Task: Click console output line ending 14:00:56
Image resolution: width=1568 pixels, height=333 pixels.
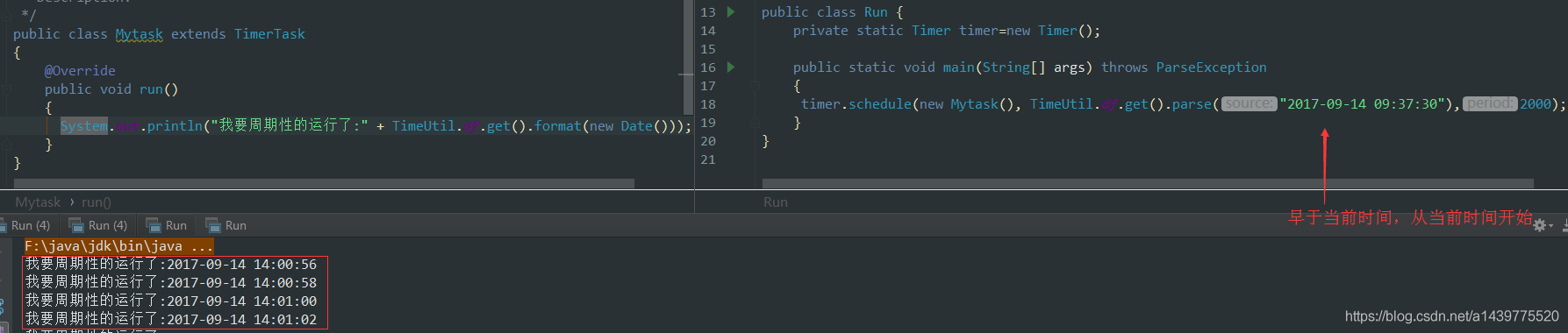Action: tap(171, 264)
